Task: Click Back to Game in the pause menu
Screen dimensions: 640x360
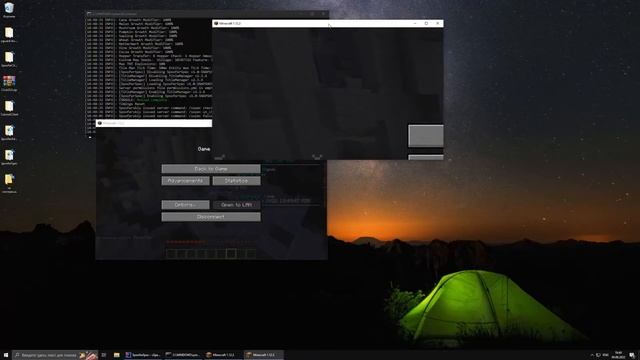Action: [211, 169]
